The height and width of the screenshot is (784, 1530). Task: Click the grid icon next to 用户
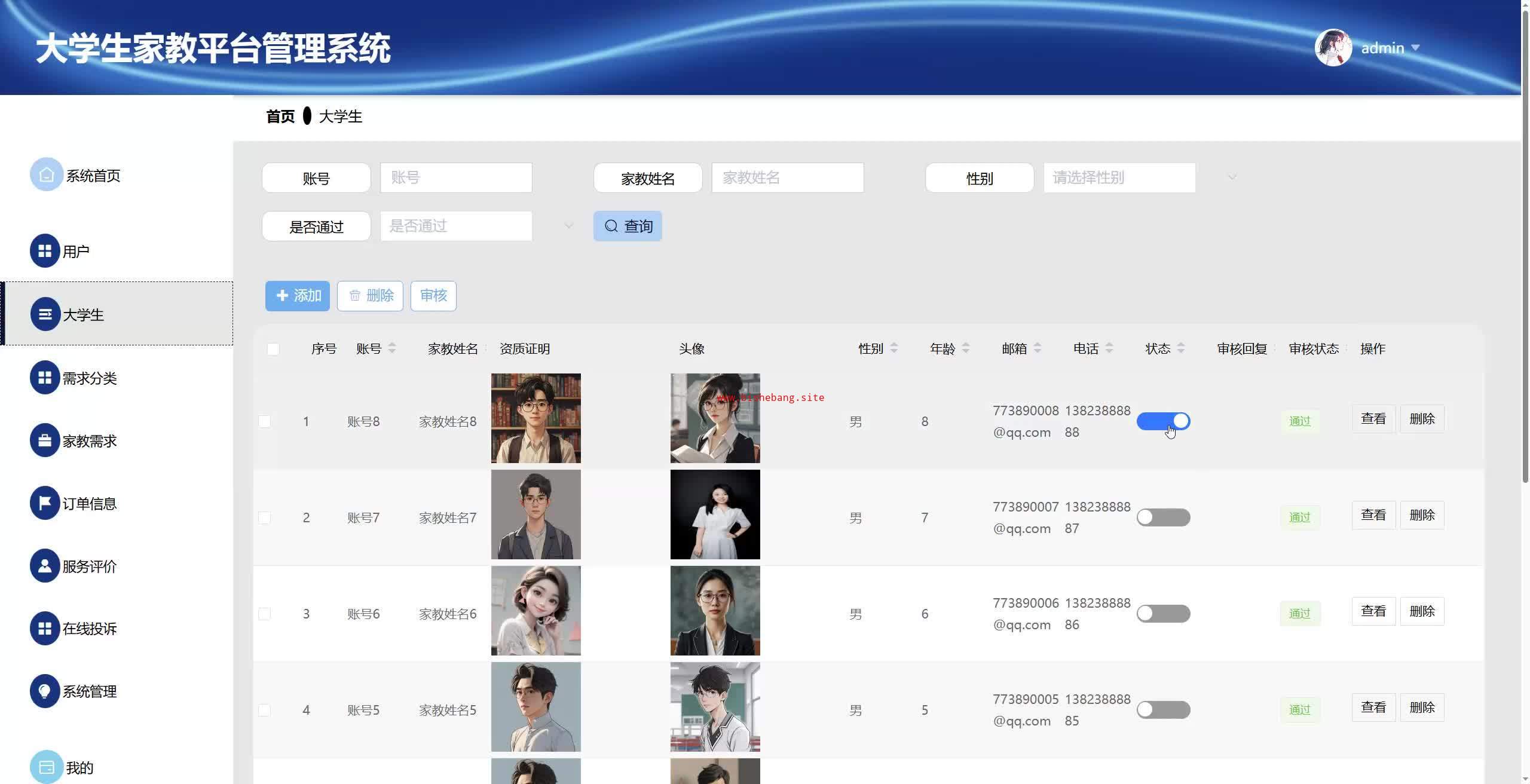tap(45, 251)
